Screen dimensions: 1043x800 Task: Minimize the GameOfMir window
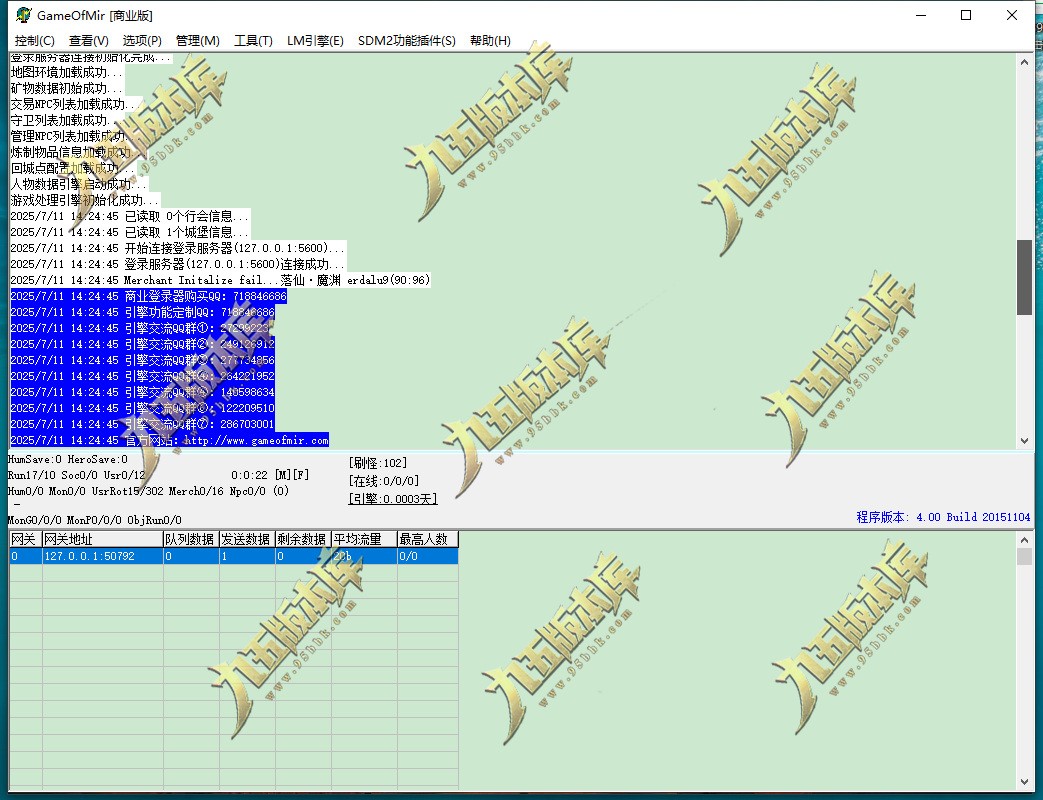click(921, 15)
